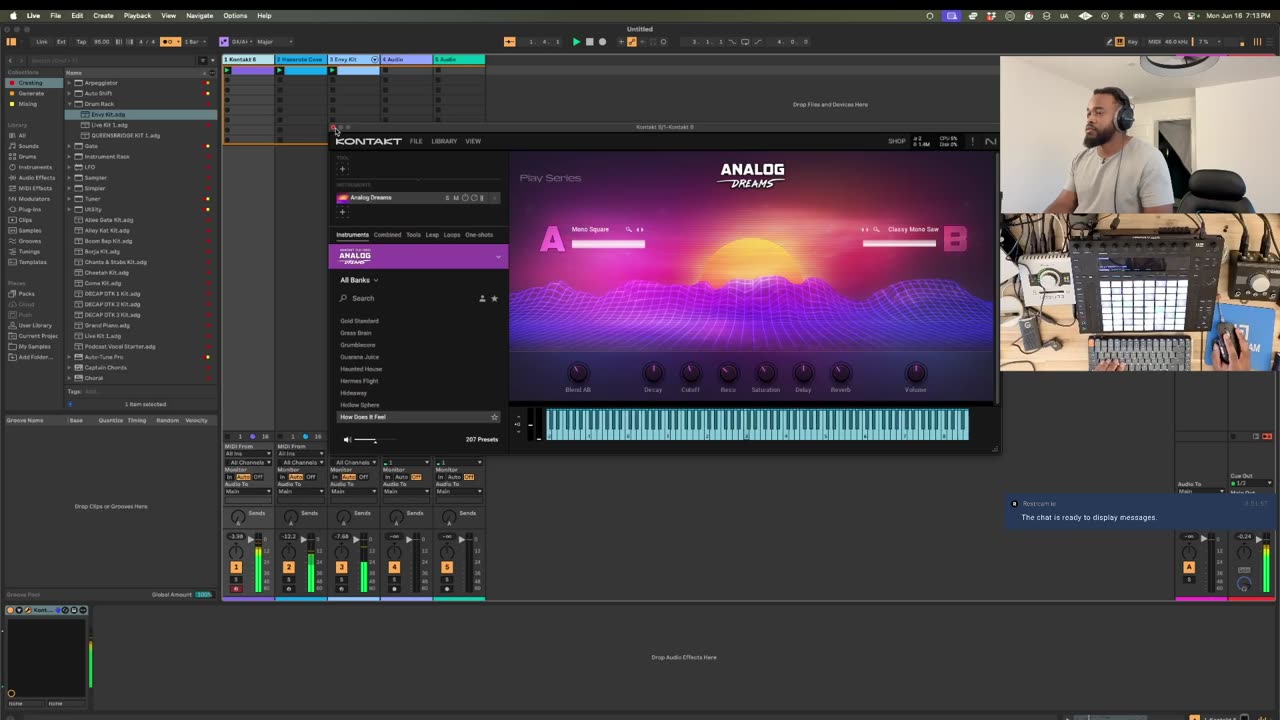
Task: Arm the transport Record button
Action: 602,42
